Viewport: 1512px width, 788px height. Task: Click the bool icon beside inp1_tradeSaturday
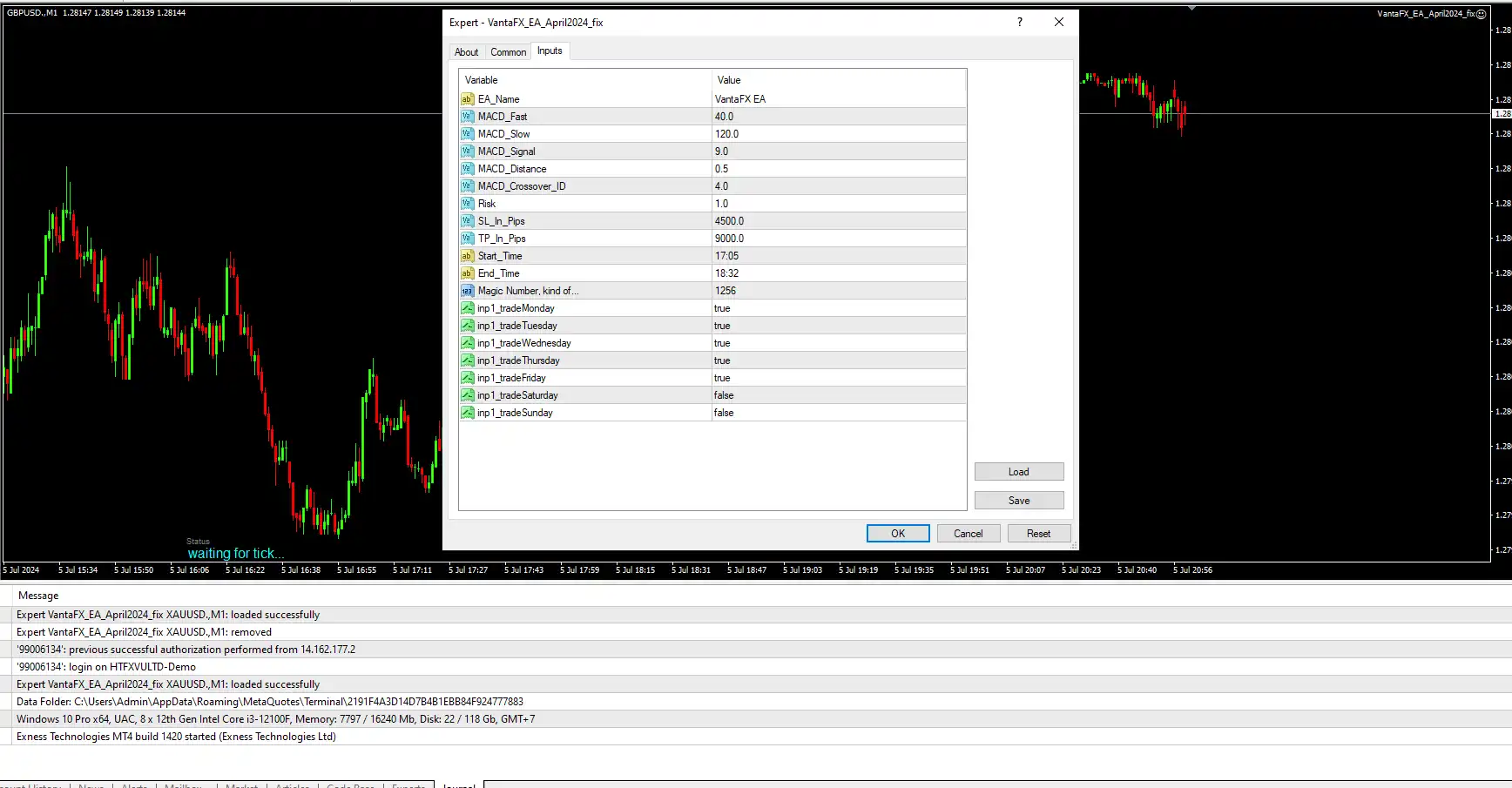coord(468,395)
